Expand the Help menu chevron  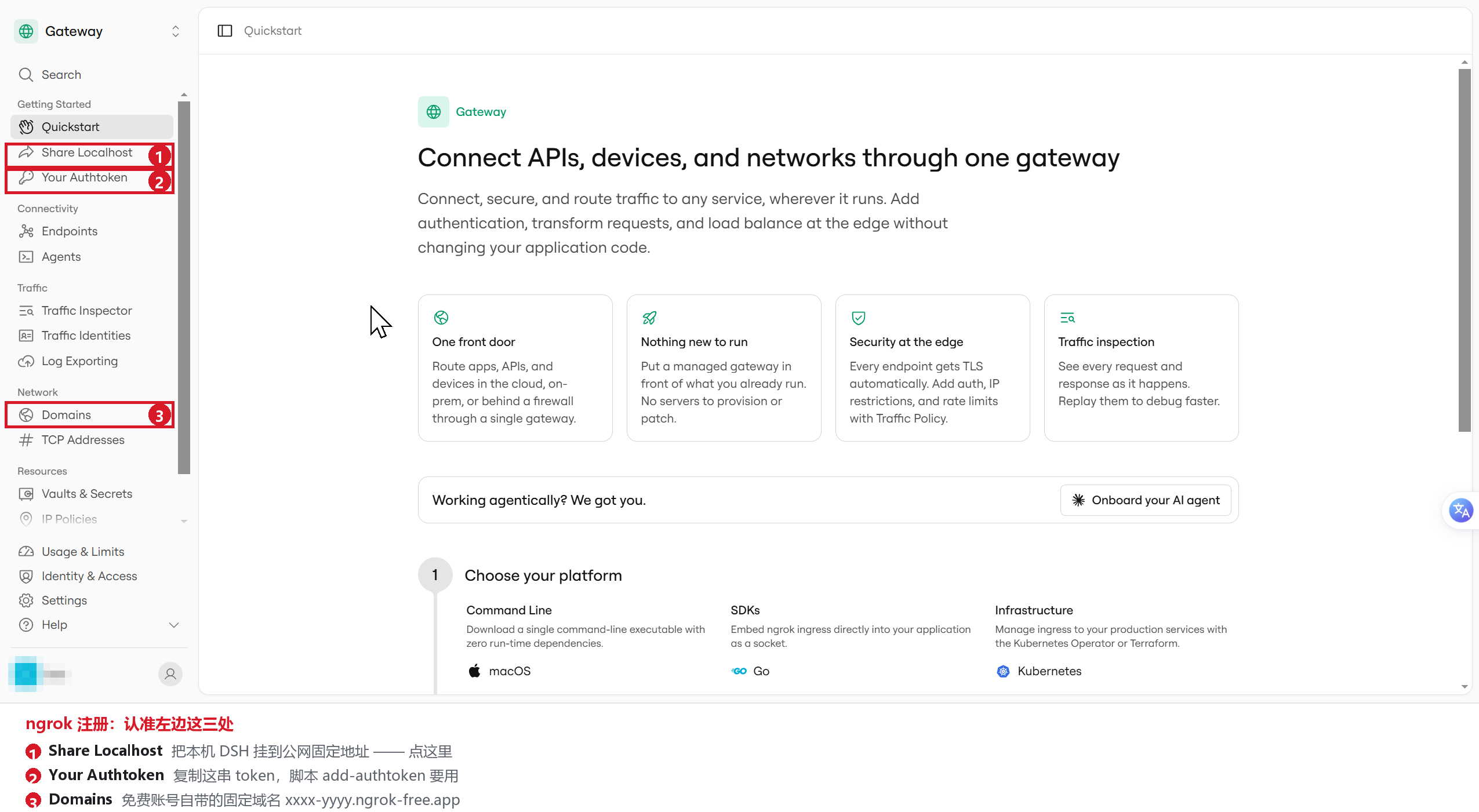174,625
